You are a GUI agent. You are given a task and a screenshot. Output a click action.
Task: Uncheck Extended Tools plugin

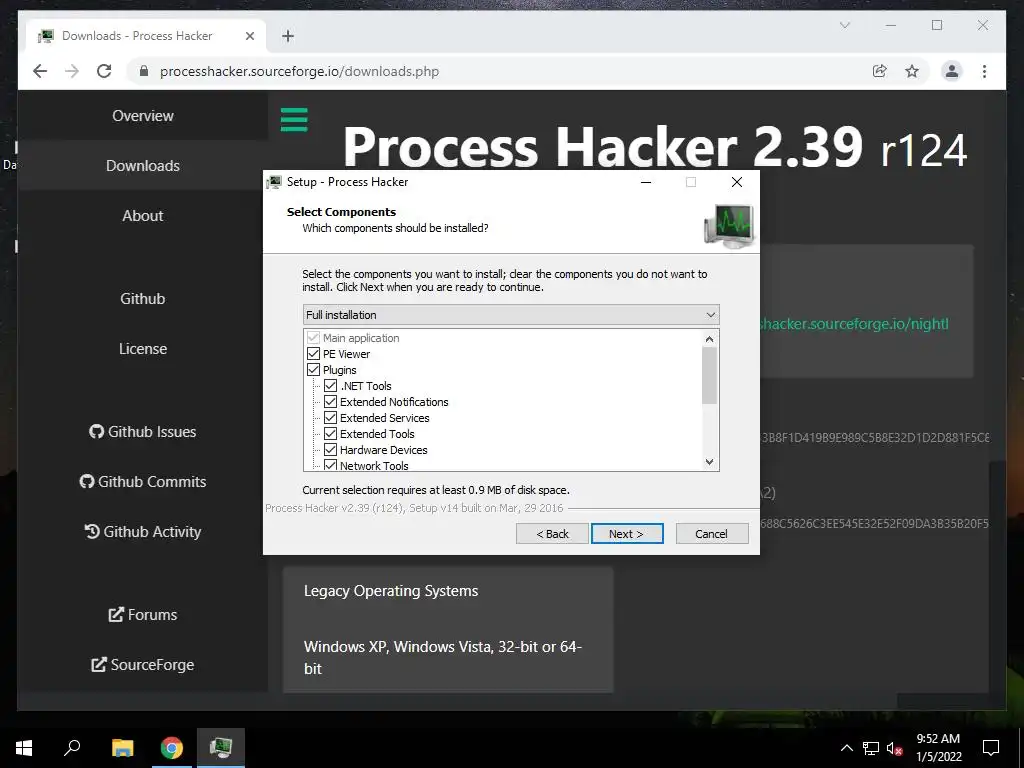(x=330, y=434)
